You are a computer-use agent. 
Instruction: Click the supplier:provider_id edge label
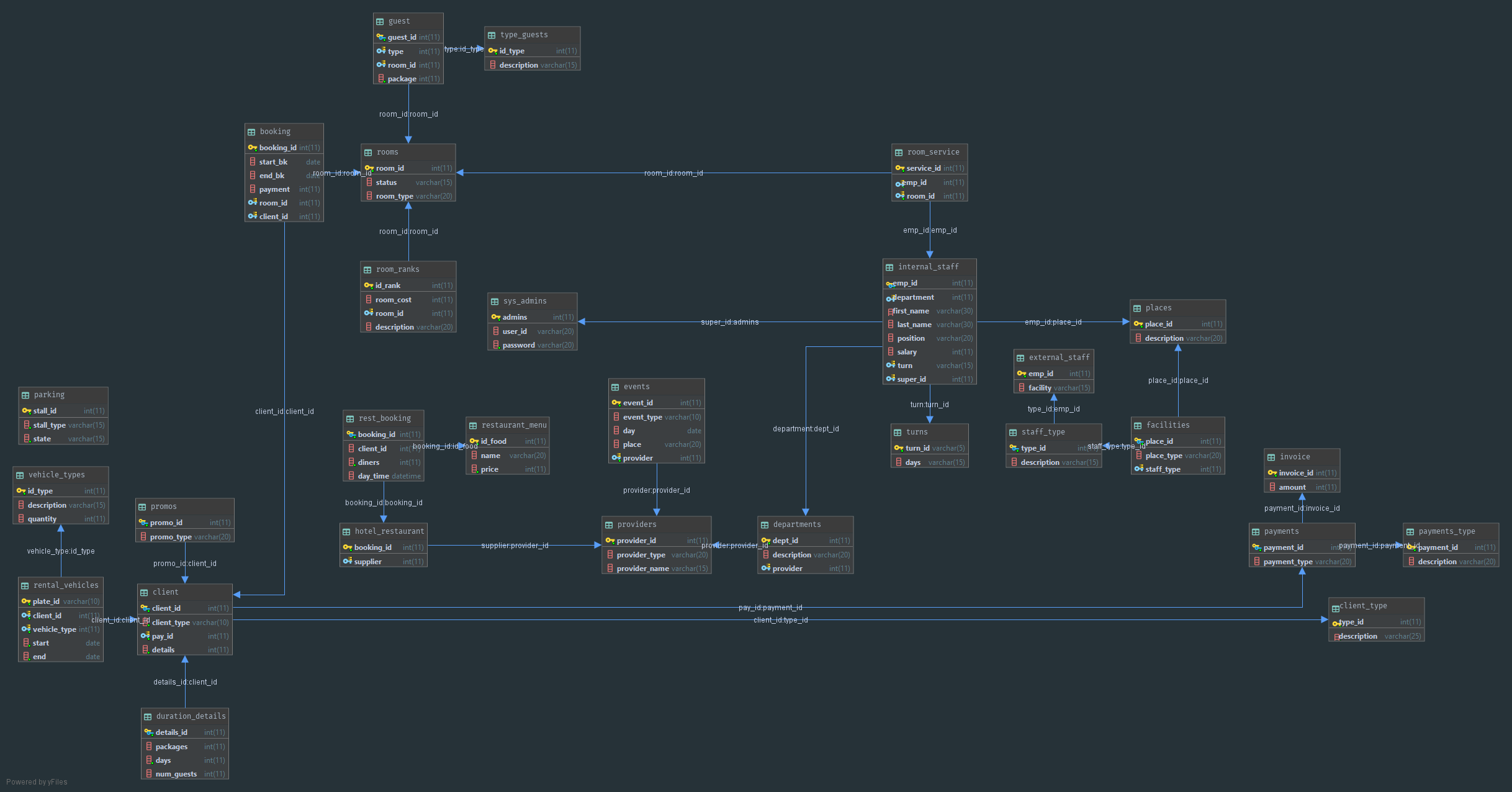click(515, 546)
